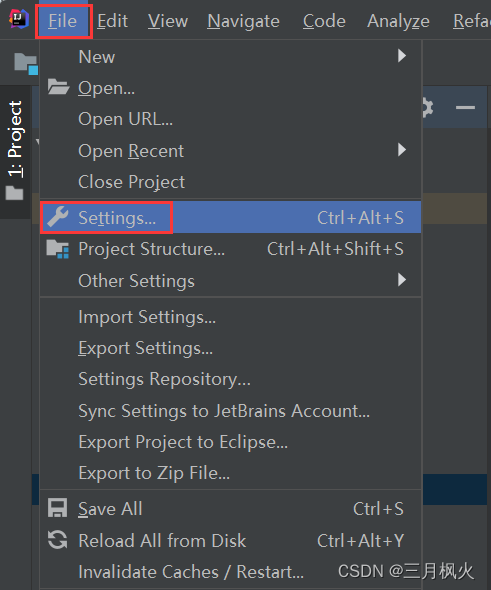Click the project panel gear icon
491x590 pixels.
pyautogui.click(x=428, y=108)
